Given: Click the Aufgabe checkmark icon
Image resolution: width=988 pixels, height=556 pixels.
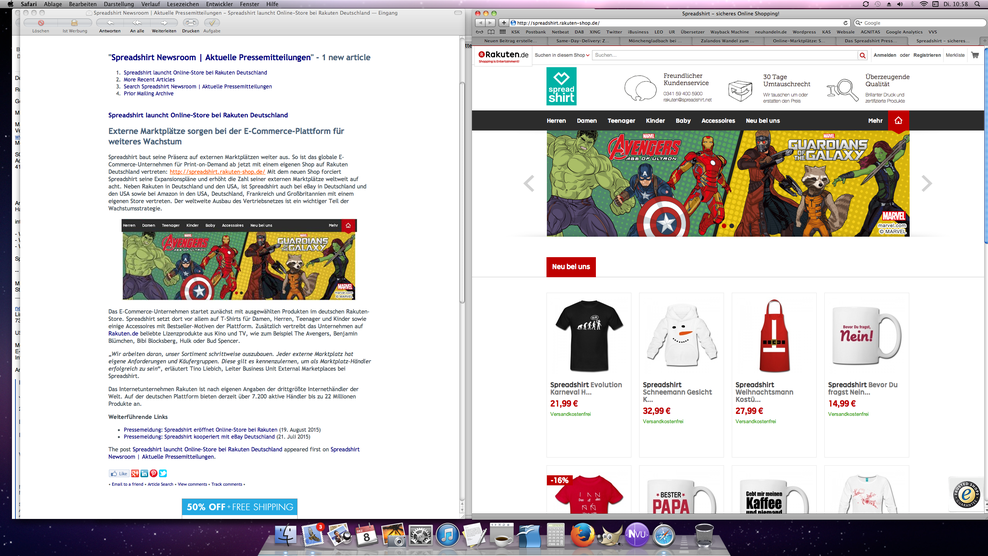Looking at the screenshot, I should [212, 23].
